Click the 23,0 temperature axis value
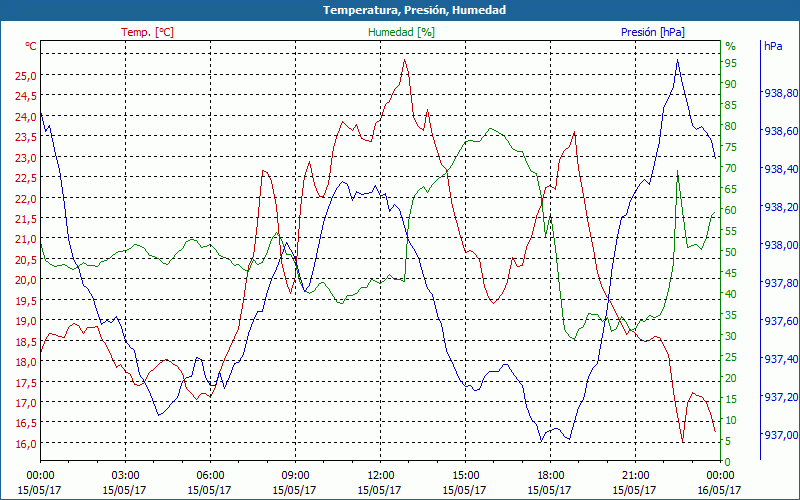 click(25, 158)
